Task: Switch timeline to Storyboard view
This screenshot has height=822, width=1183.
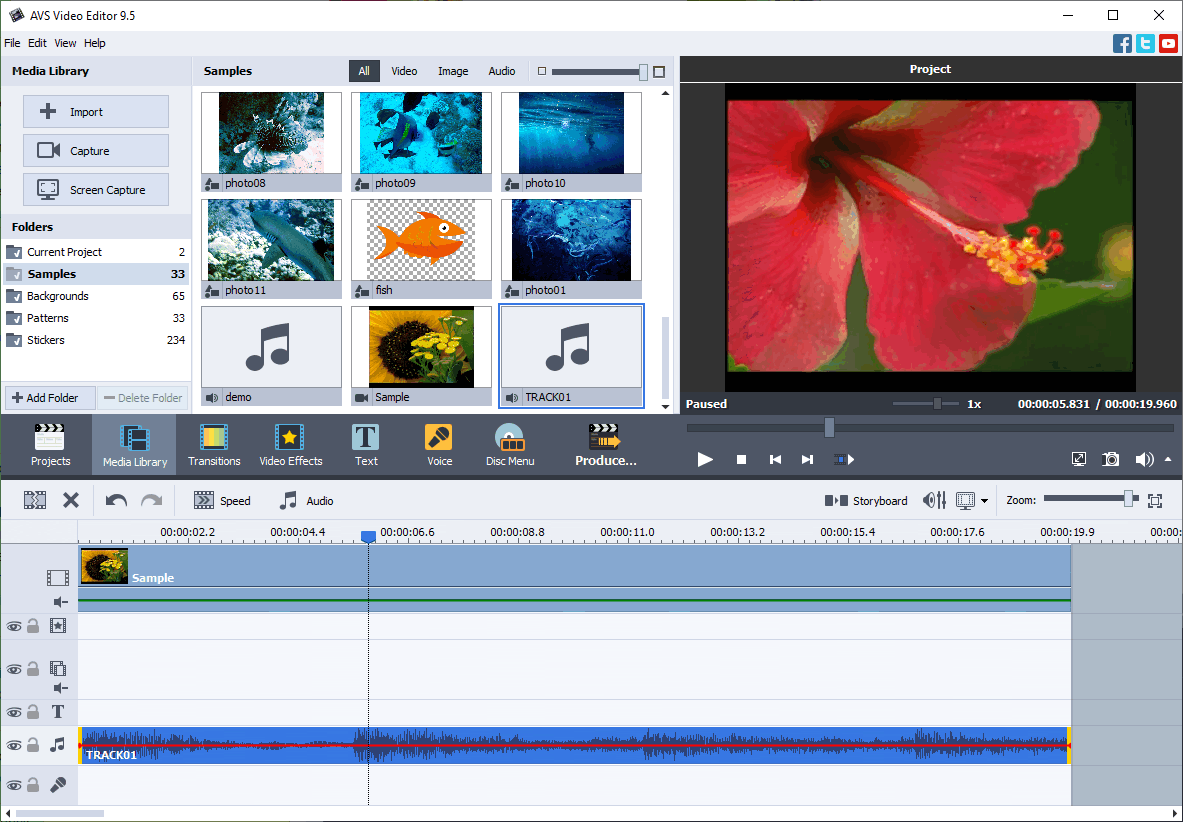Action: click(866, 500)
